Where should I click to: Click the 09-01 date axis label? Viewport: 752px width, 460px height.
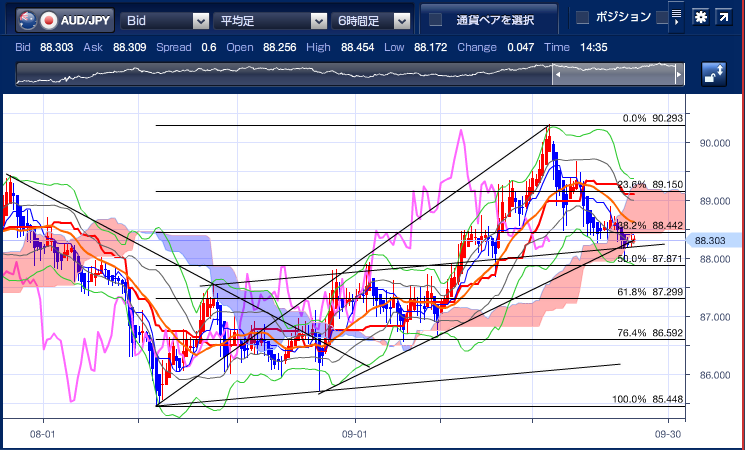354,434
